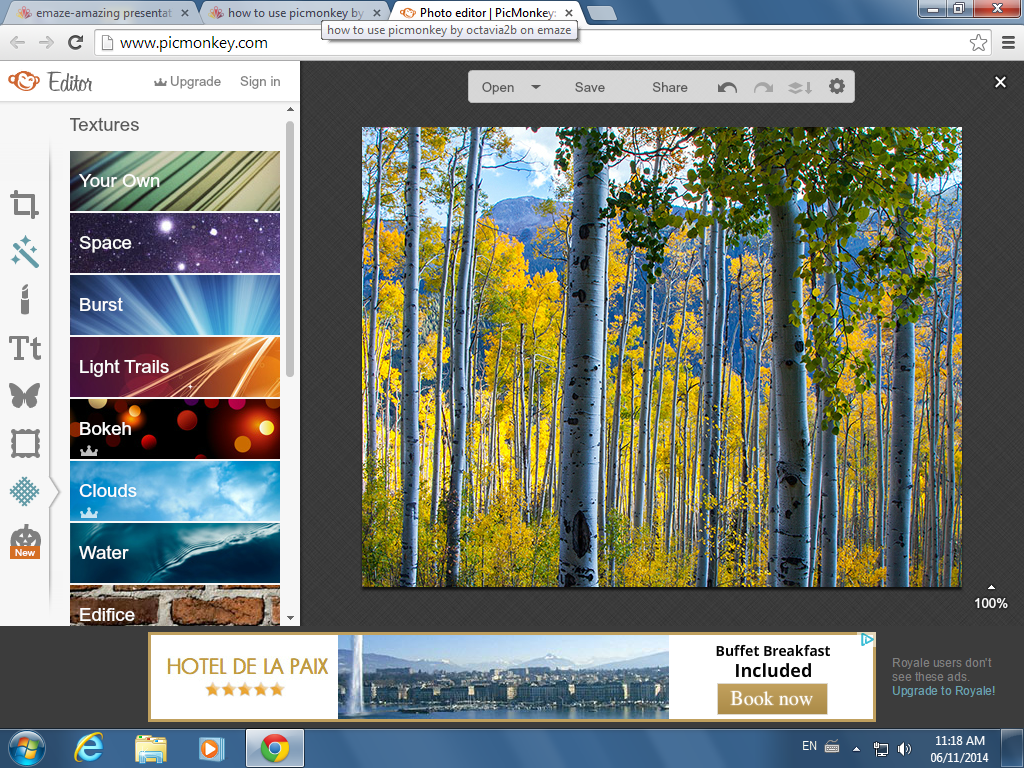
Task: Undo the last edit
Action: point(726,87)
